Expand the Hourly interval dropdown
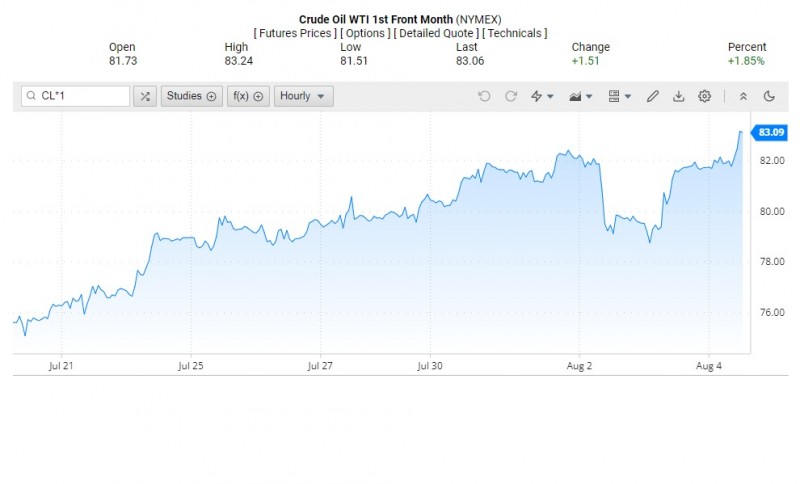Screen dimensions: 800x484 click(303, 96)
